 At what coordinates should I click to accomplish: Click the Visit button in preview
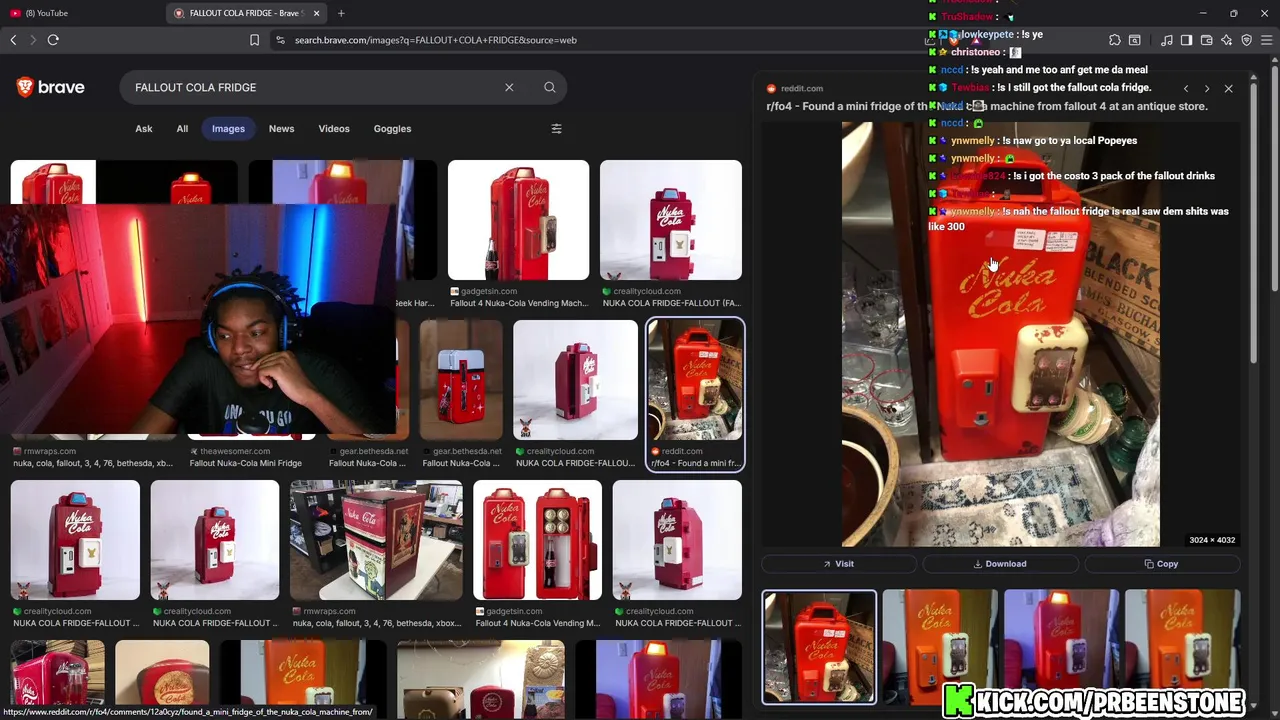click(838, 564)
